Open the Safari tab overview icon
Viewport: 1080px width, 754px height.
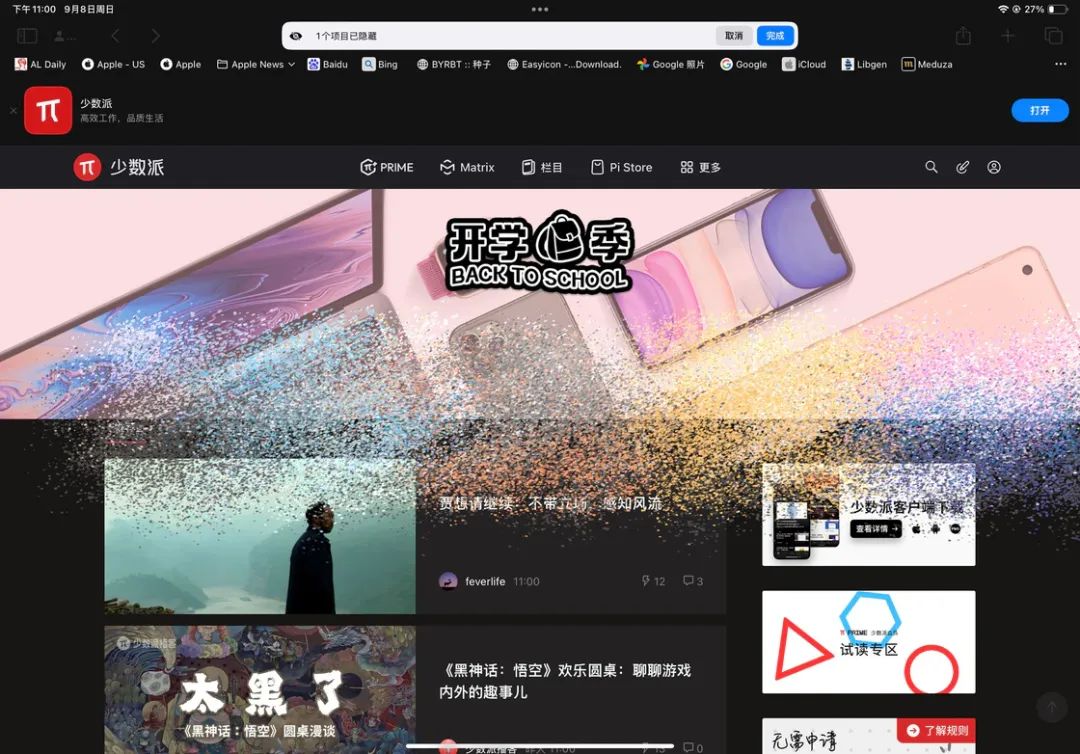pos(1053,36)
